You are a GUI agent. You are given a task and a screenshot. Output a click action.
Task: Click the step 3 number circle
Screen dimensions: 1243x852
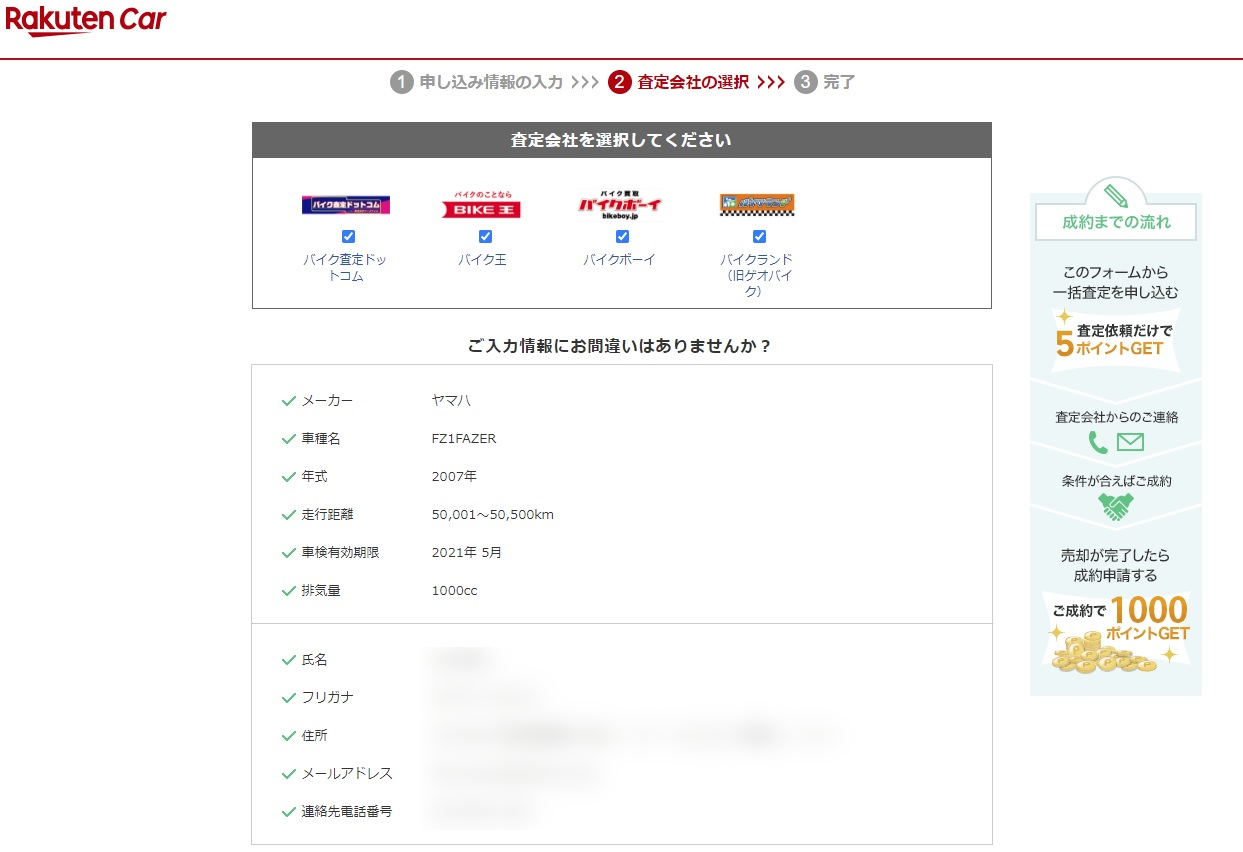[805, 82]
